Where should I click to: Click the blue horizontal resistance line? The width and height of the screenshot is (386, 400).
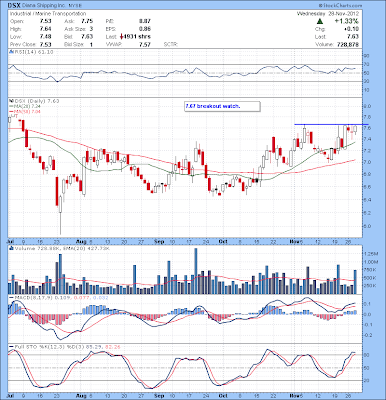tap(331, 124)
